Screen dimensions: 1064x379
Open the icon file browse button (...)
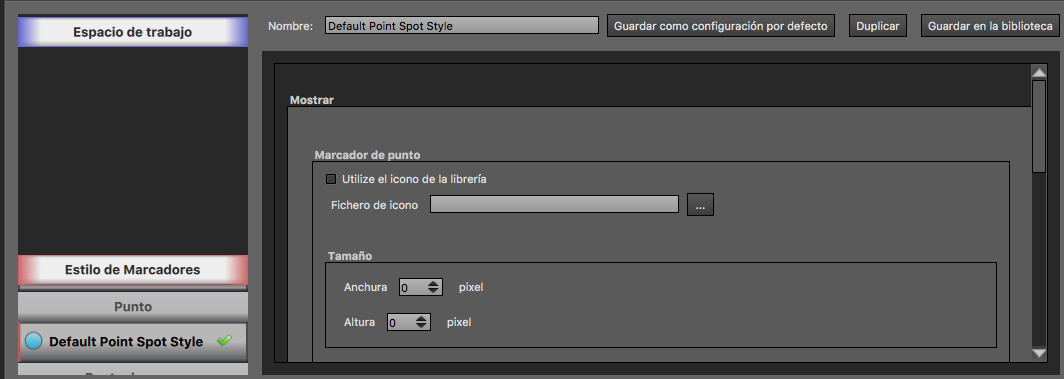tap(700, 205)
